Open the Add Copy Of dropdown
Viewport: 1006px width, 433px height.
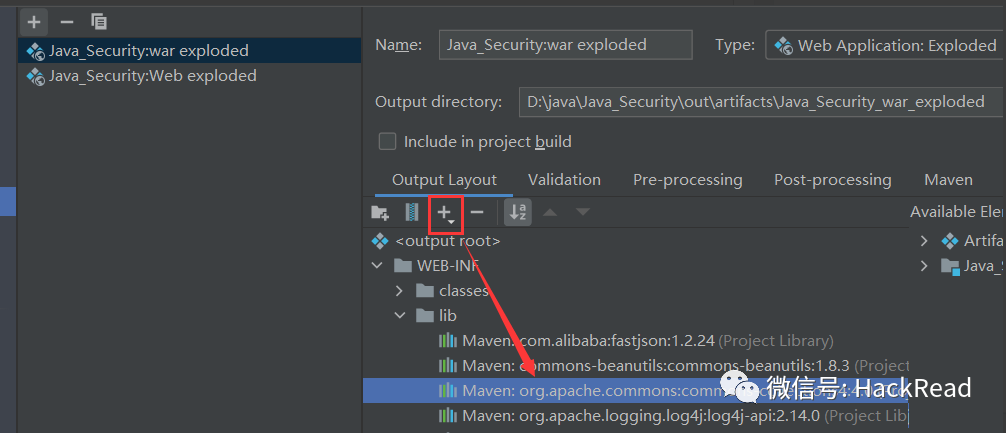coord(446,212)
